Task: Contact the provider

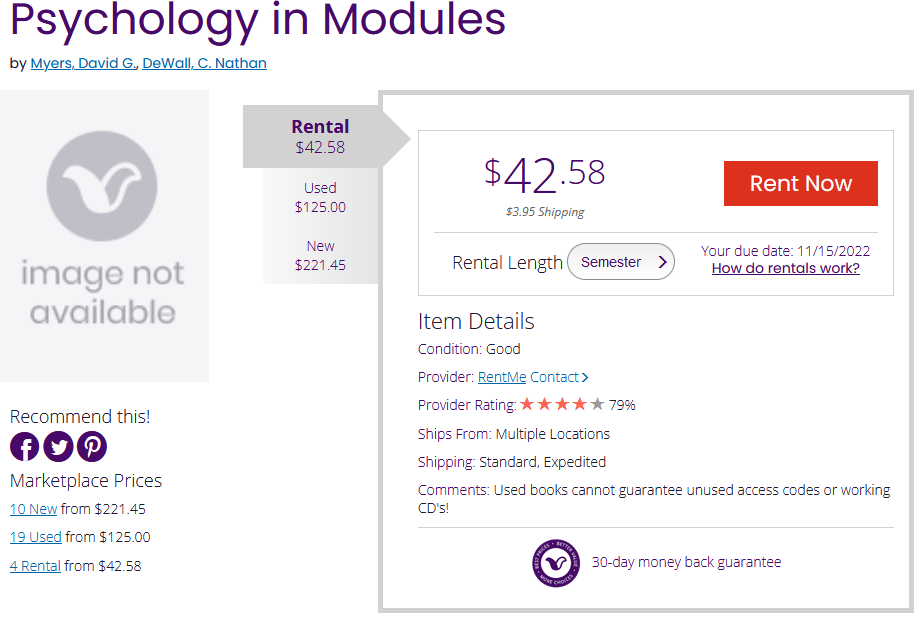Action: point(554,377)
